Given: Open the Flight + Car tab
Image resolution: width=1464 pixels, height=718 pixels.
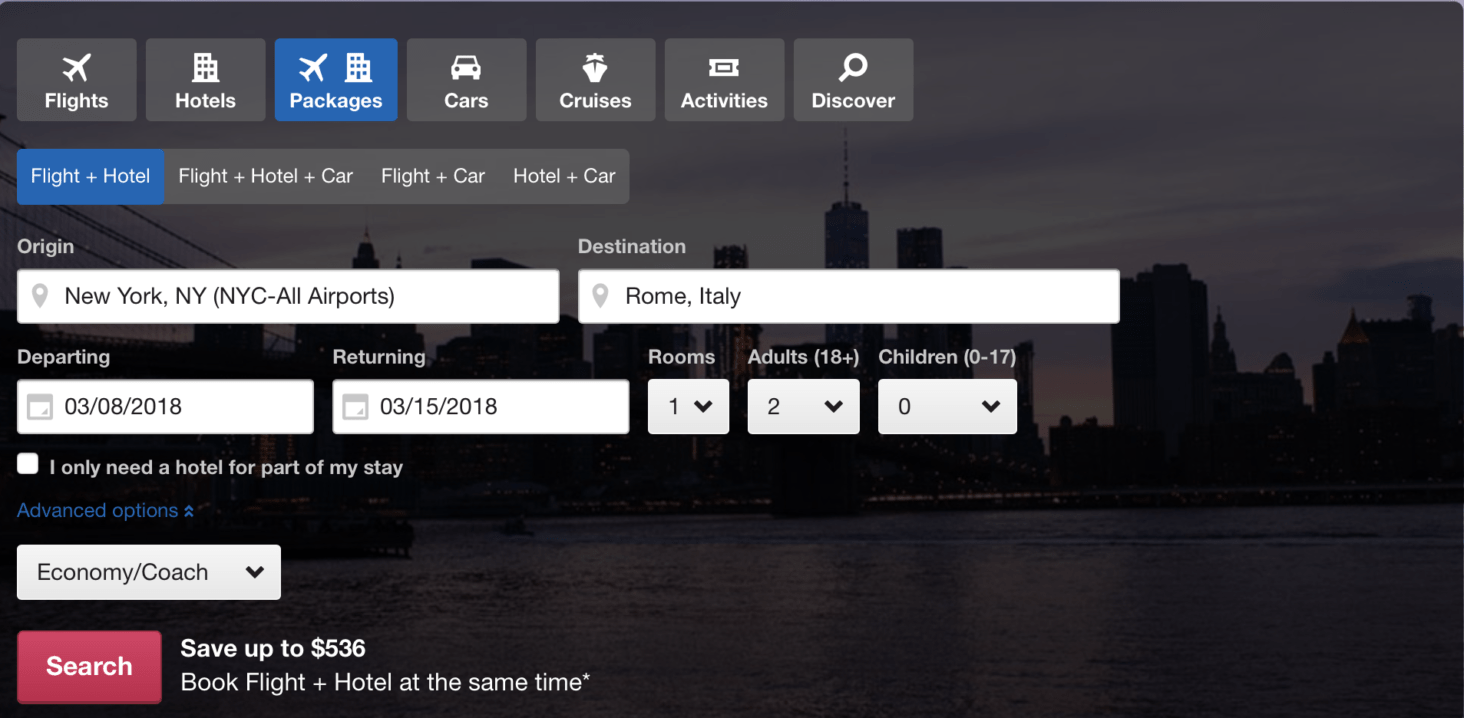Looking at the screenshot, I should click(432, 176).
